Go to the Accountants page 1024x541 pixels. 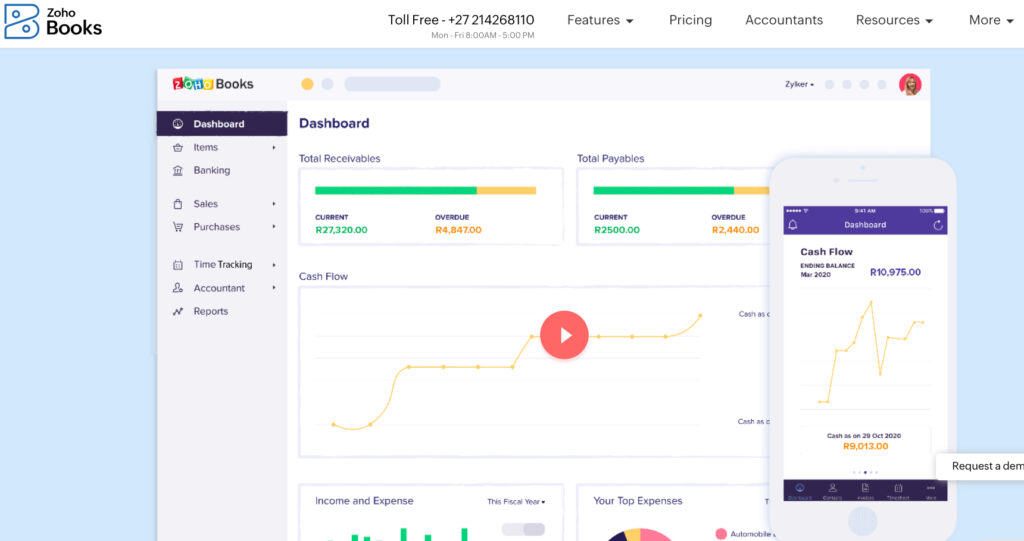(784, 20)
